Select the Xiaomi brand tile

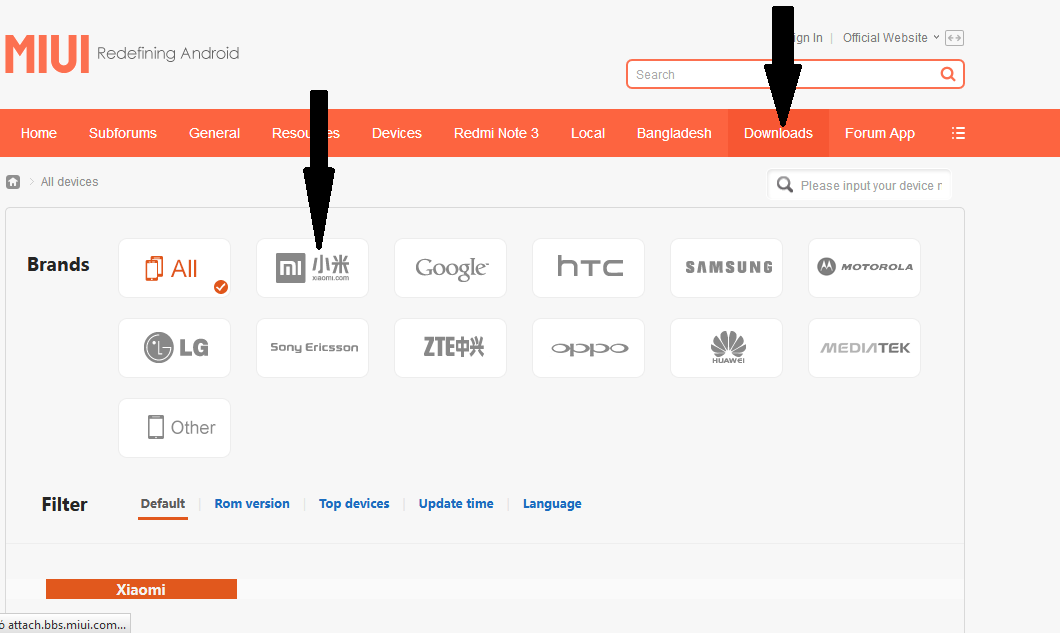pos(312,268)
